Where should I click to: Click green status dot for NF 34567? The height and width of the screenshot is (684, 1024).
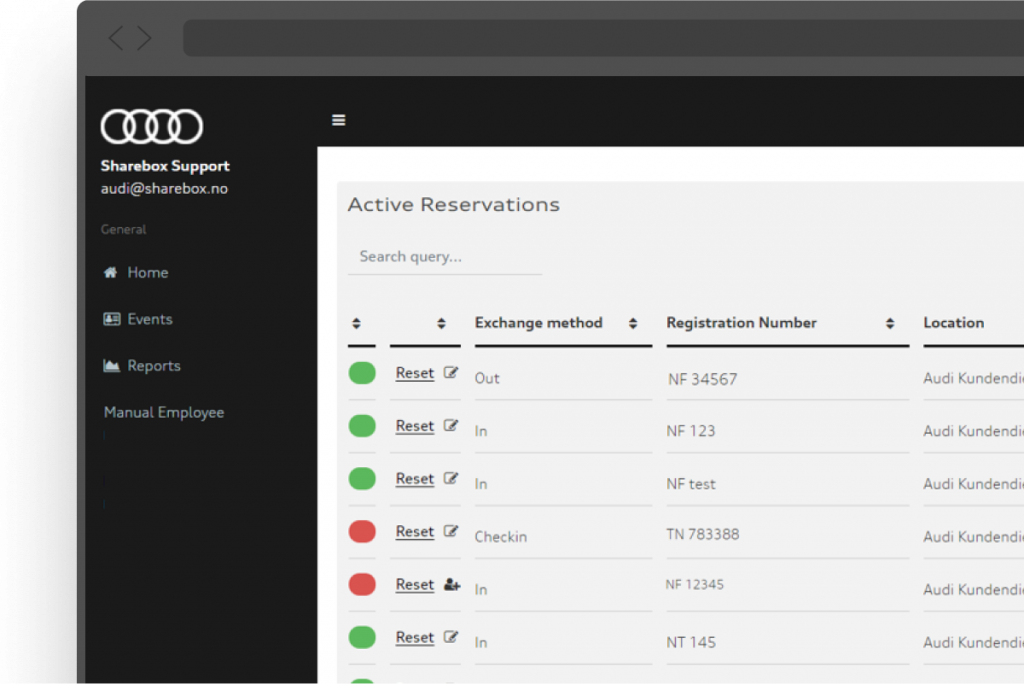[x=362, y=373]
